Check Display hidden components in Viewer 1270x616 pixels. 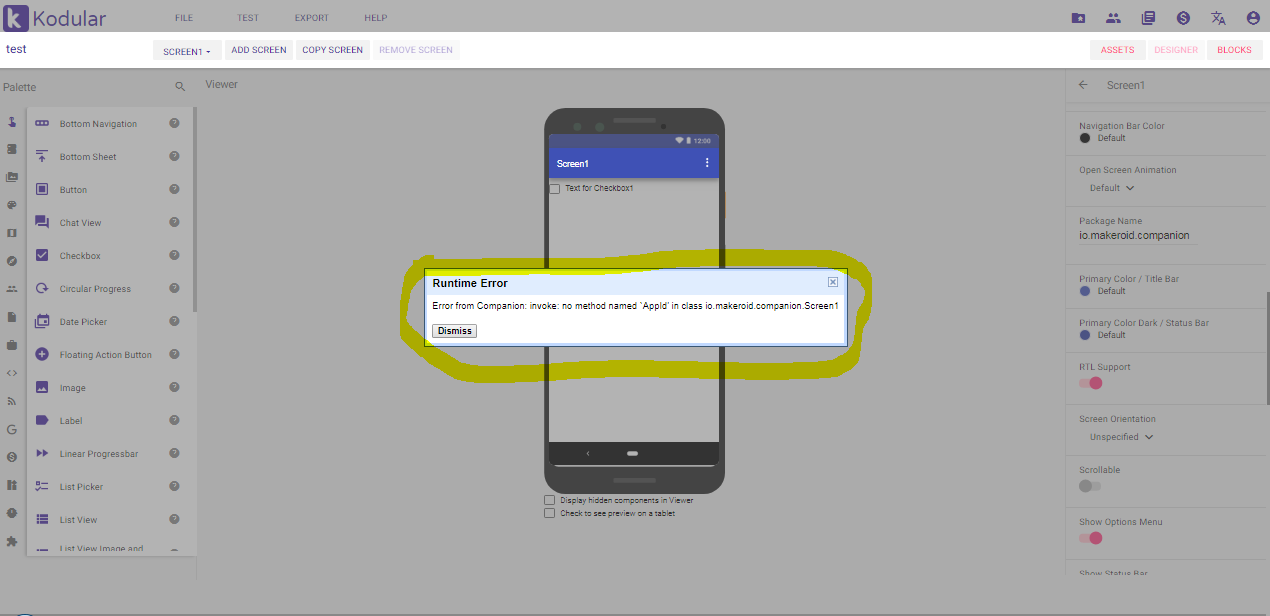pyautogui.click(x=550, y=500)
